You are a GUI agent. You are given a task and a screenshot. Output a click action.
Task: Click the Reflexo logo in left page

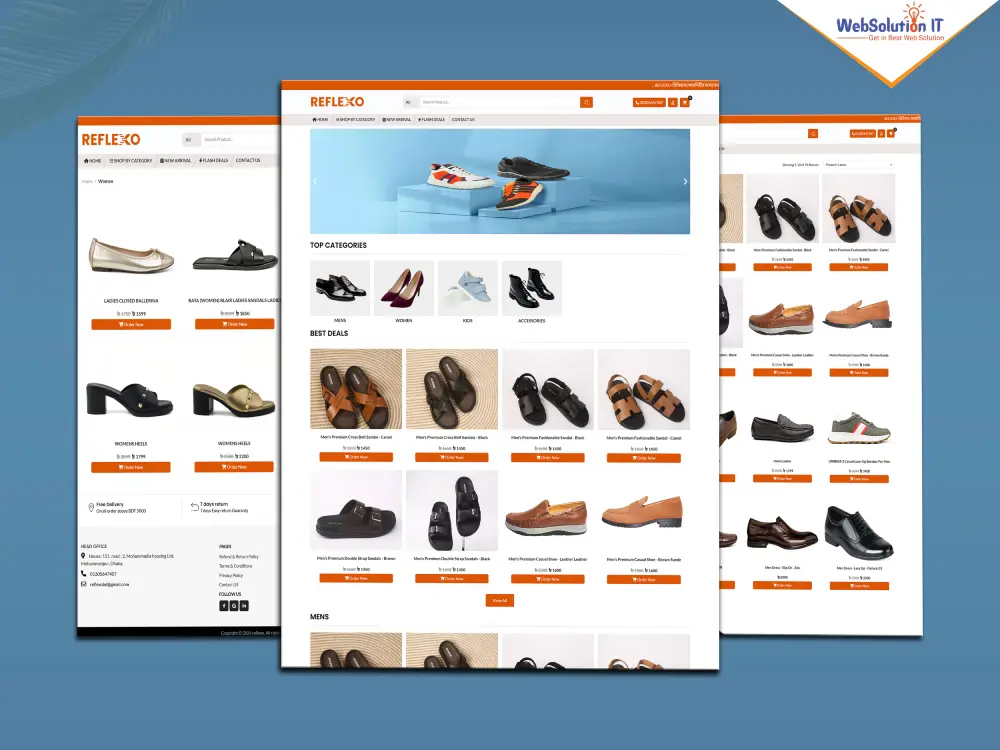(x=110, y=139)
